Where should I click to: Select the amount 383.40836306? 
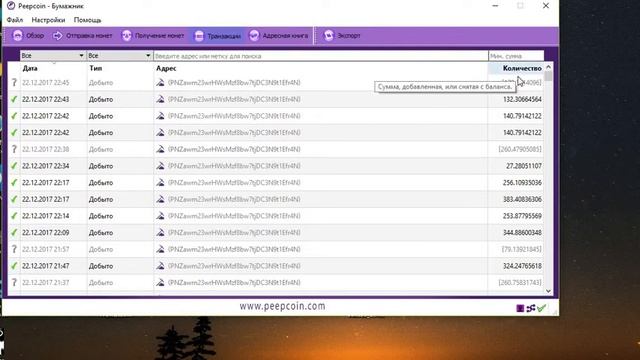522,199
